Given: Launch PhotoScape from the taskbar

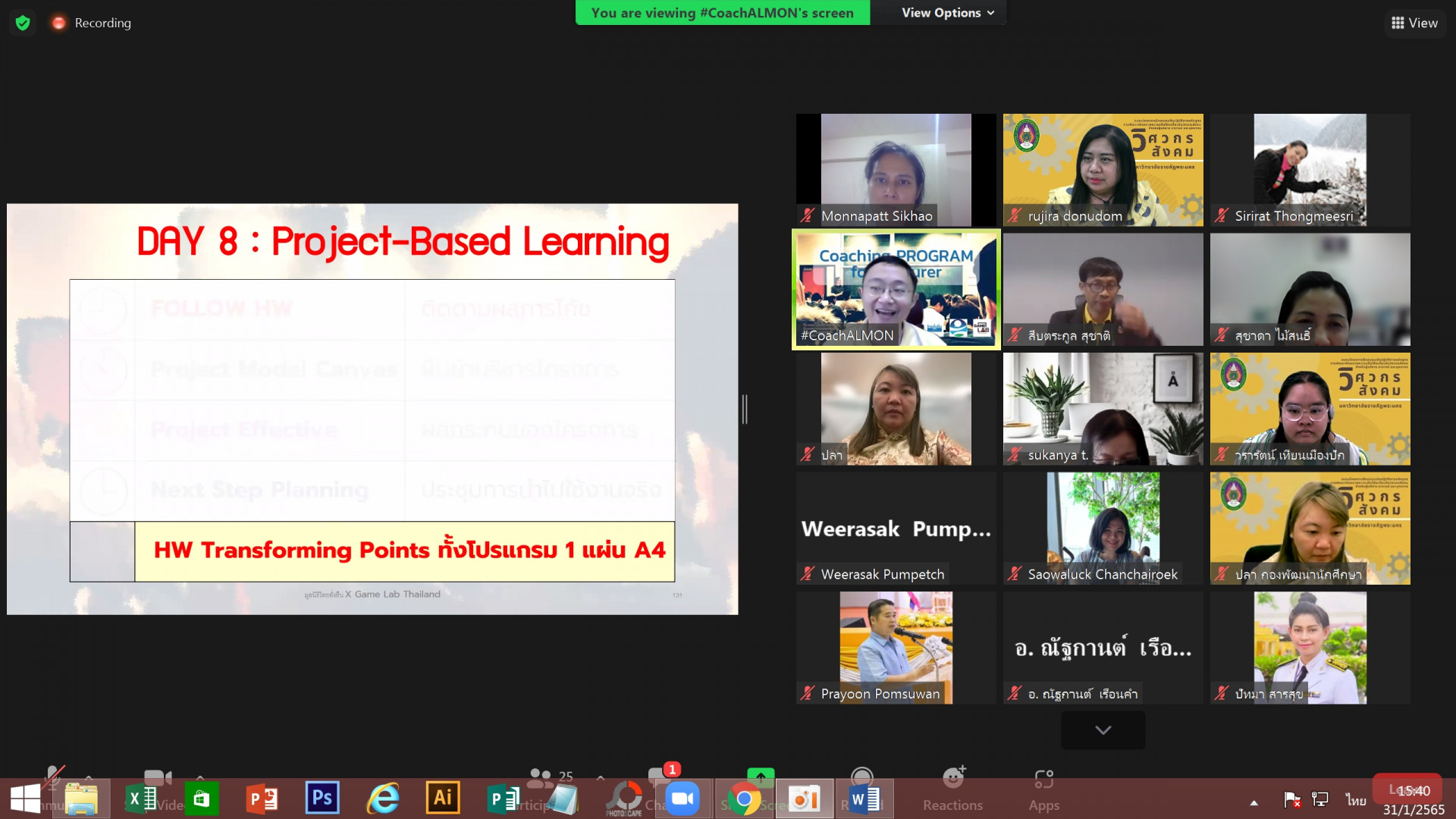Looking at the screenshot, I should coord(624,799).
